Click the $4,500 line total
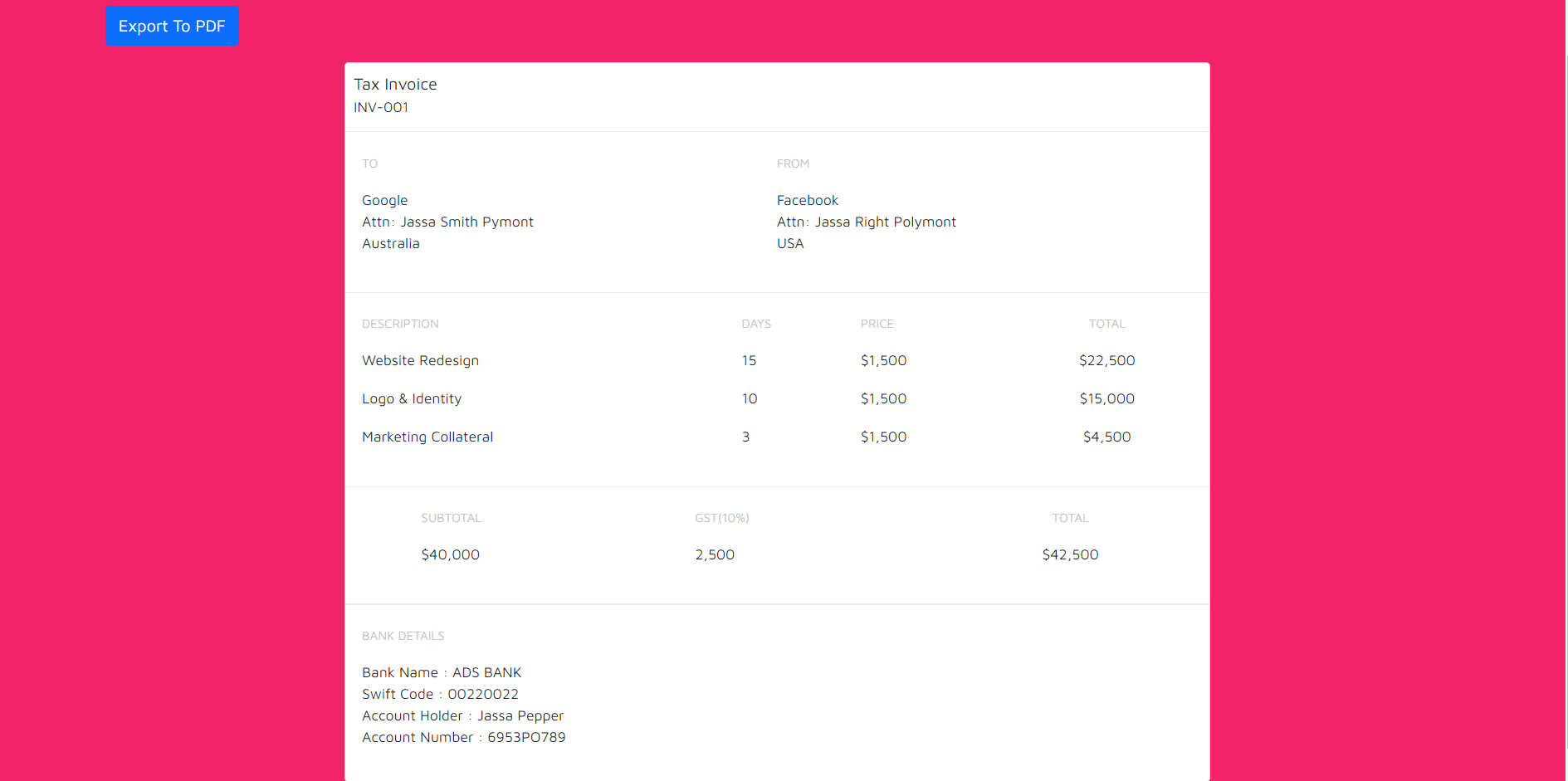 tap(1106, 437)
